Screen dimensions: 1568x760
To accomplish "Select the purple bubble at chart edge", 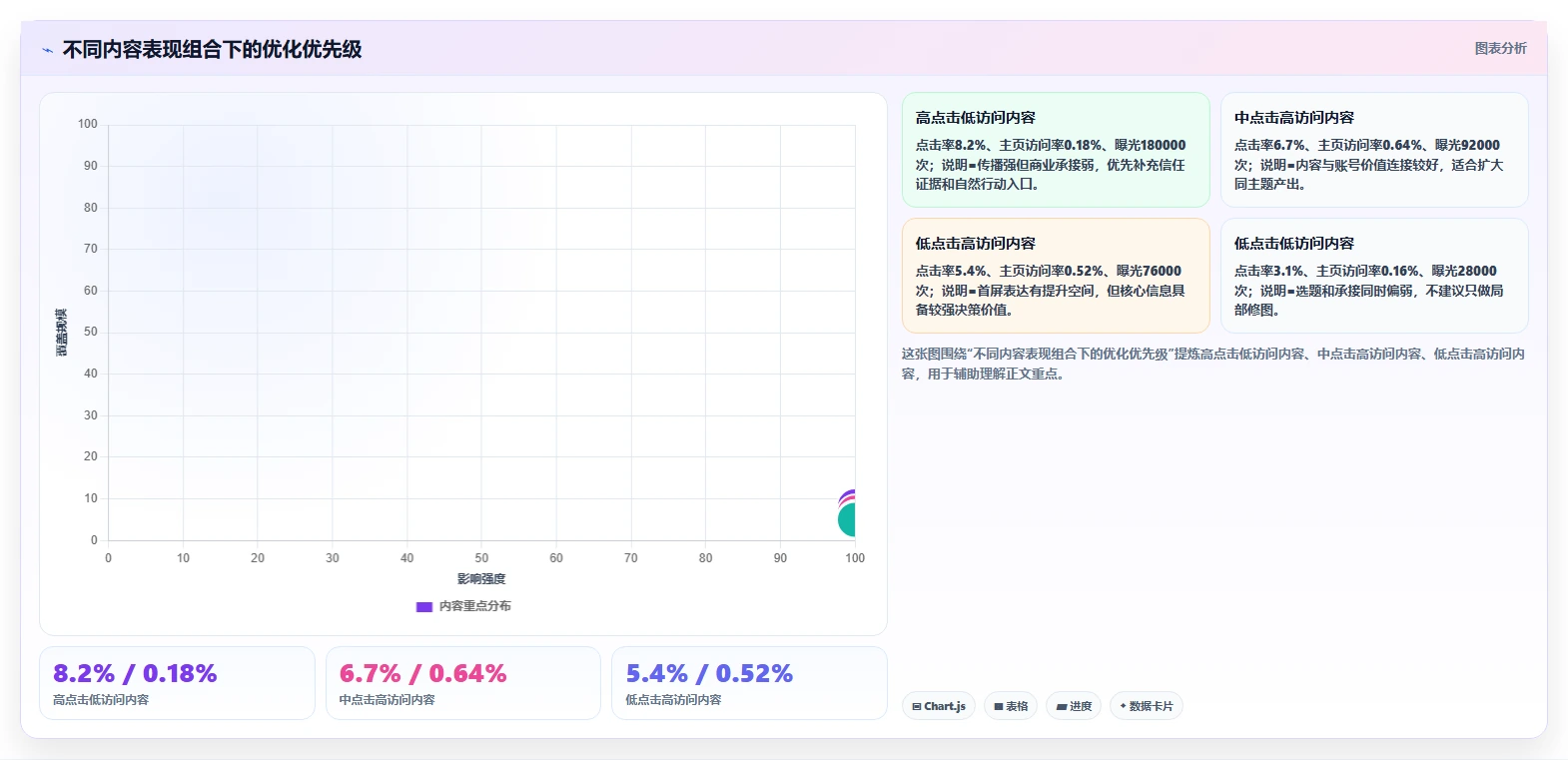I will pyautogui.click(x=849, y=493).
